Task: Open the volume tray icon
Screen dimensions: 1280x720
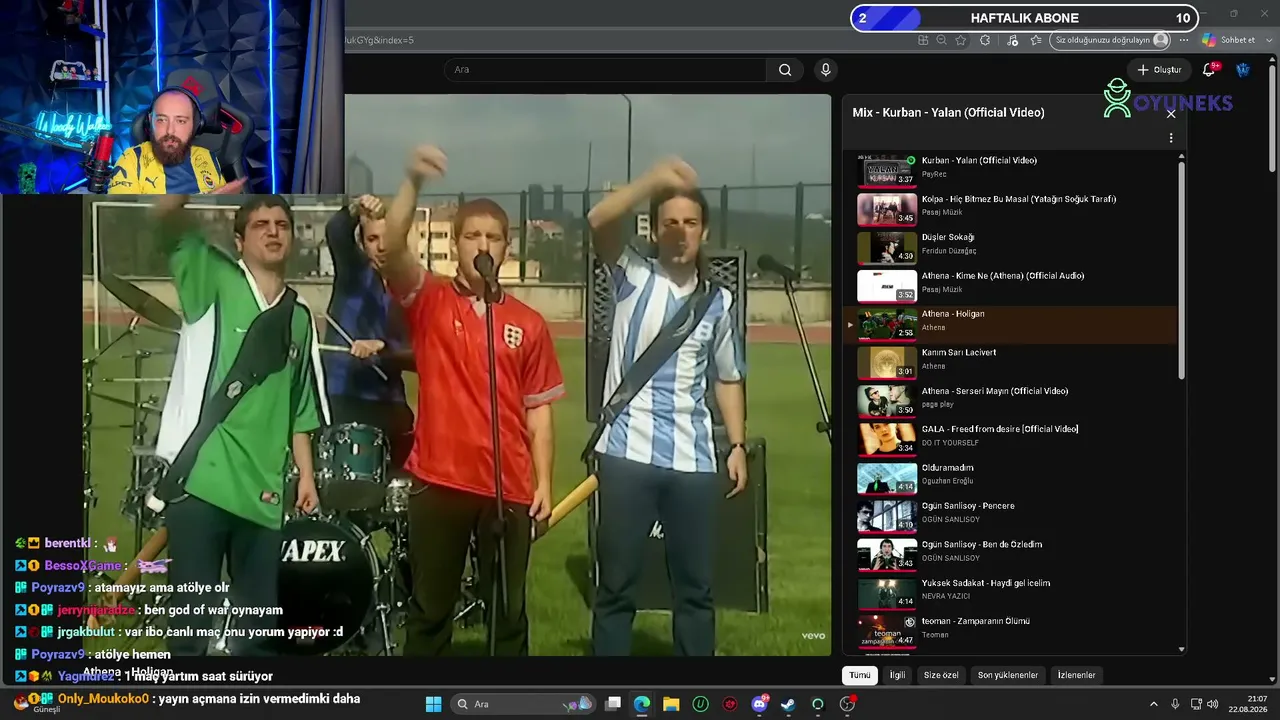Action: coord(1214,704)
